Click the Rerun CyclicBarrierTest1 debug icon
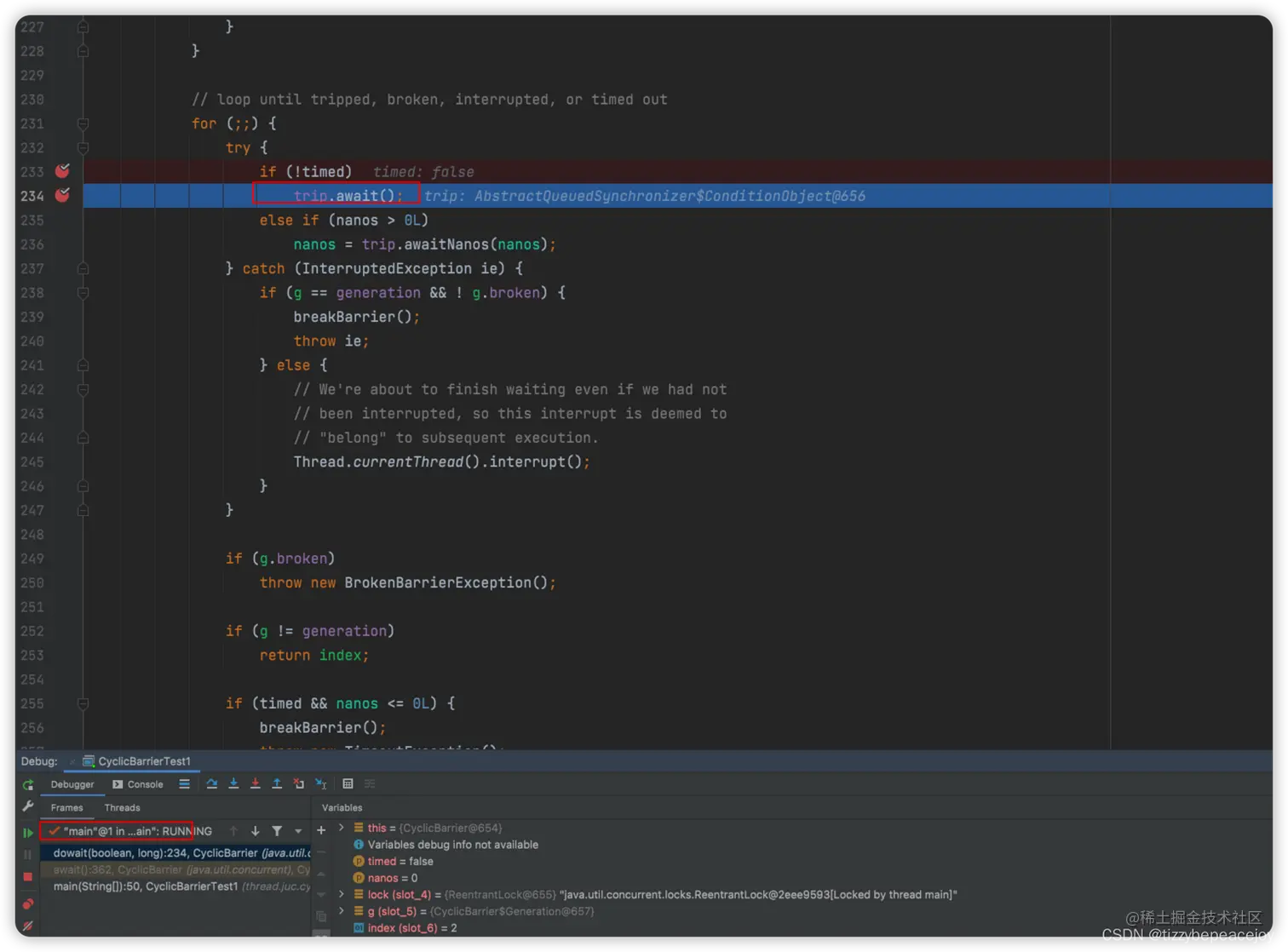This screenshot has width=1288, height=952. (28, 784)
